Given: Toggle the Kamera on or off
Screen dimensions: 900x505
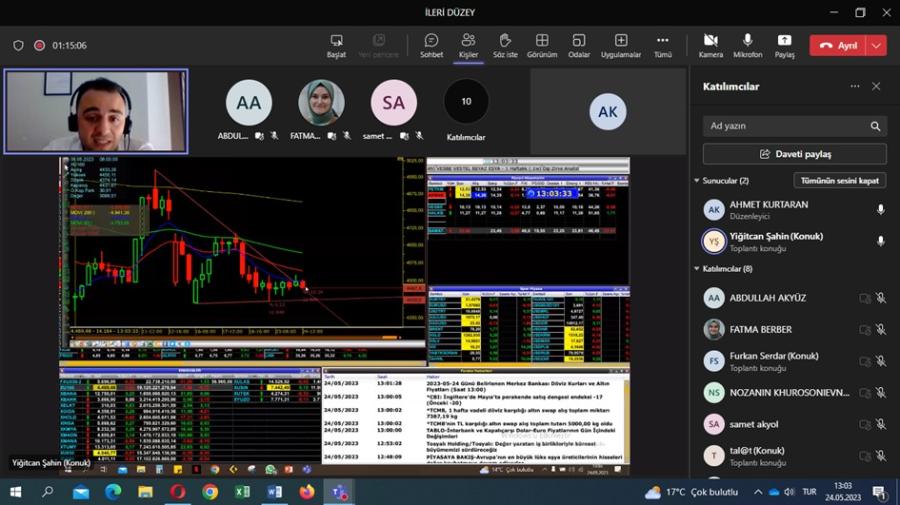Looking at the screenshot, I should pyautogui.click(x=711, y=41).
